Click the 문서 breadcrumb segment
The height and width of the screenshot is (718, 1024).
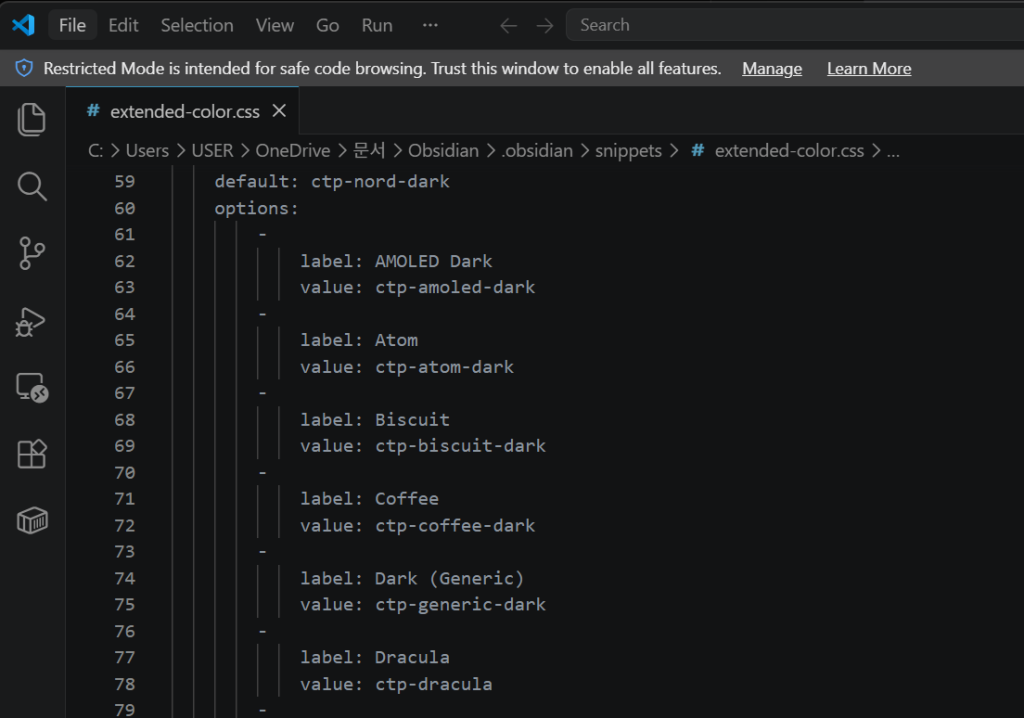[369, 151]
